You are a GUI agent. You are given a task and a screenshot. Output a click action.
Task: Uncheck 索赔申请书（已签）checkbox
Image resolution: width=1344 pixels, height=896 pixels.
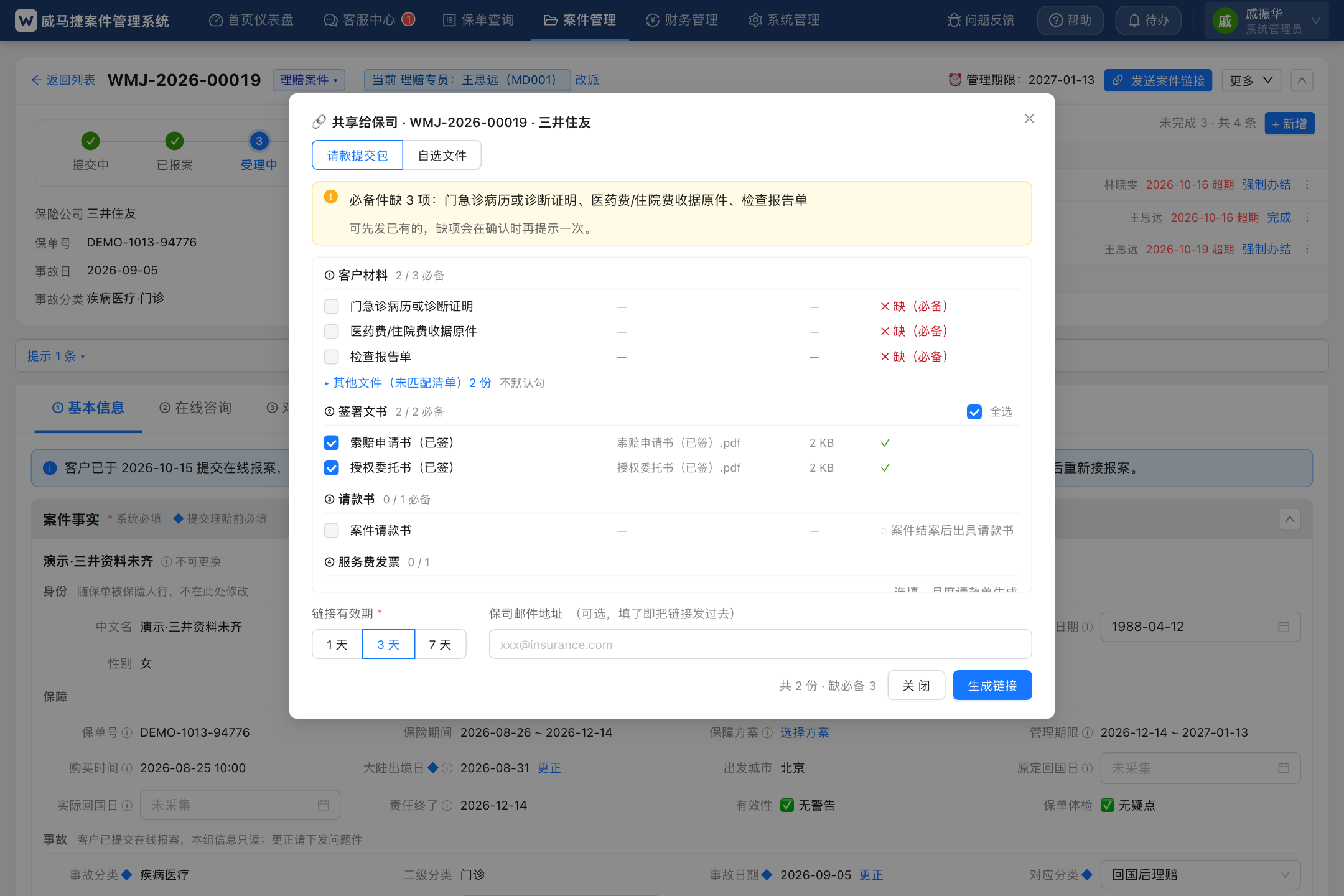pos(332,442)
